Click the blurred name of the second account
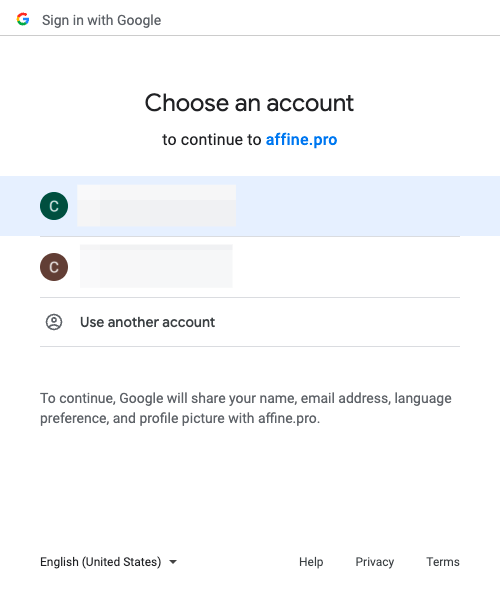Image resolution: width=500 pixels, height=599 pixels. [156, 266]
